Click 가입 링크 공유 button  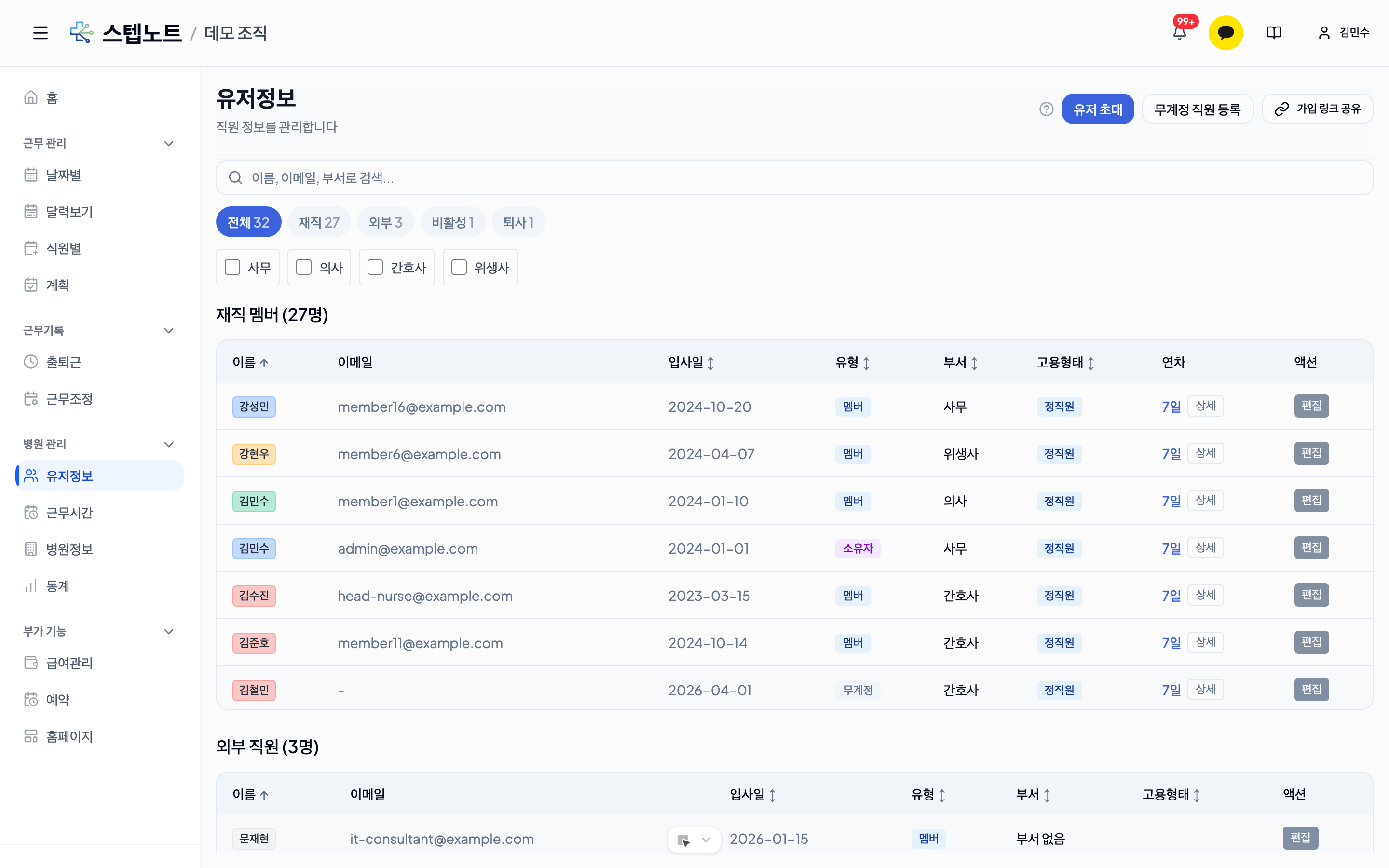point(1317,109)
